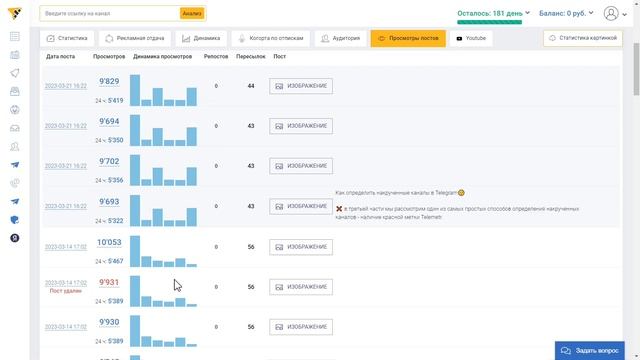
Task: Click the paper plane icon just above shield icon
Action: tap(15, 201)
